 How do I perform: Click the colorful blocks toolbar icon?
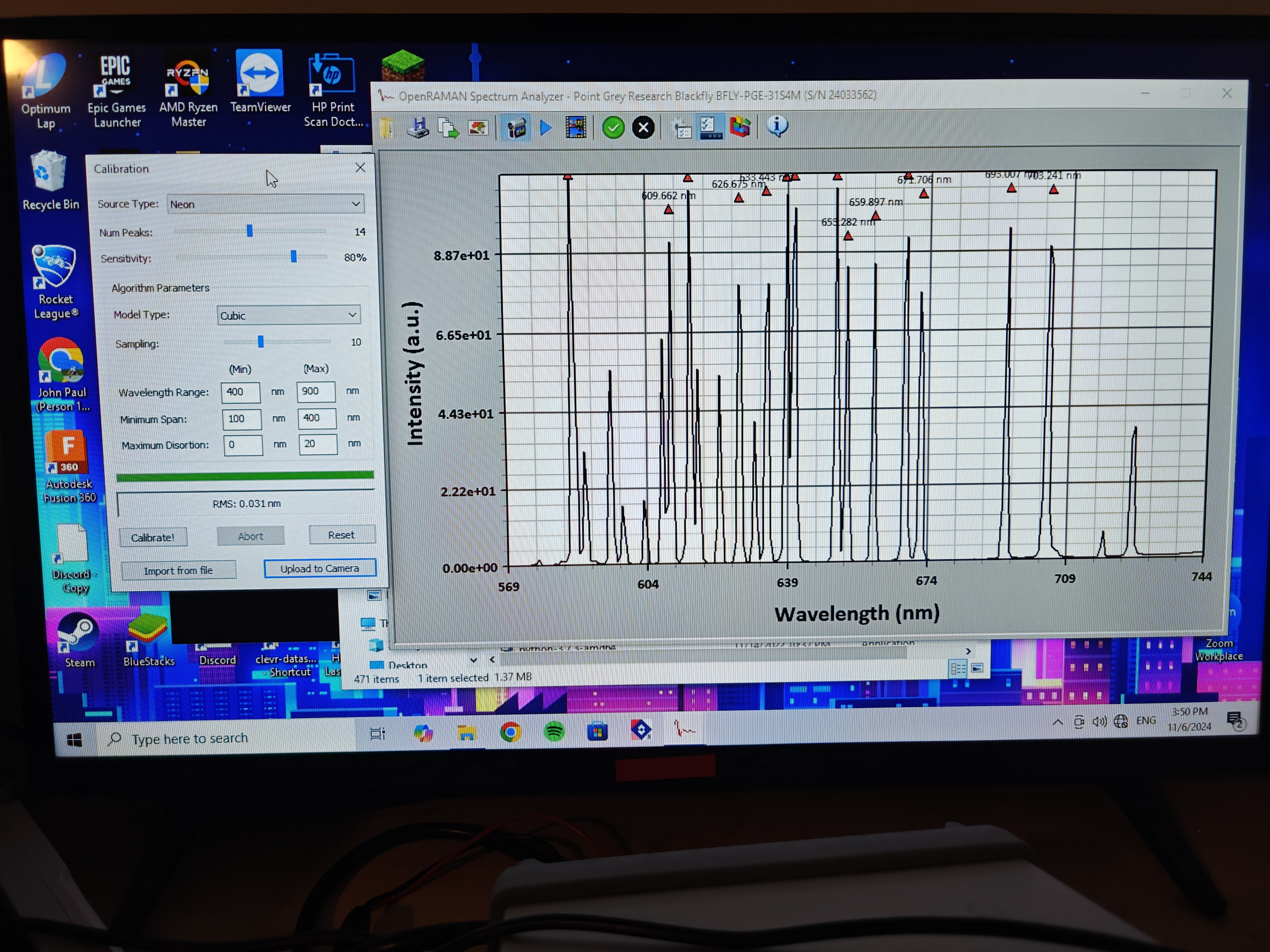(740, 126)
